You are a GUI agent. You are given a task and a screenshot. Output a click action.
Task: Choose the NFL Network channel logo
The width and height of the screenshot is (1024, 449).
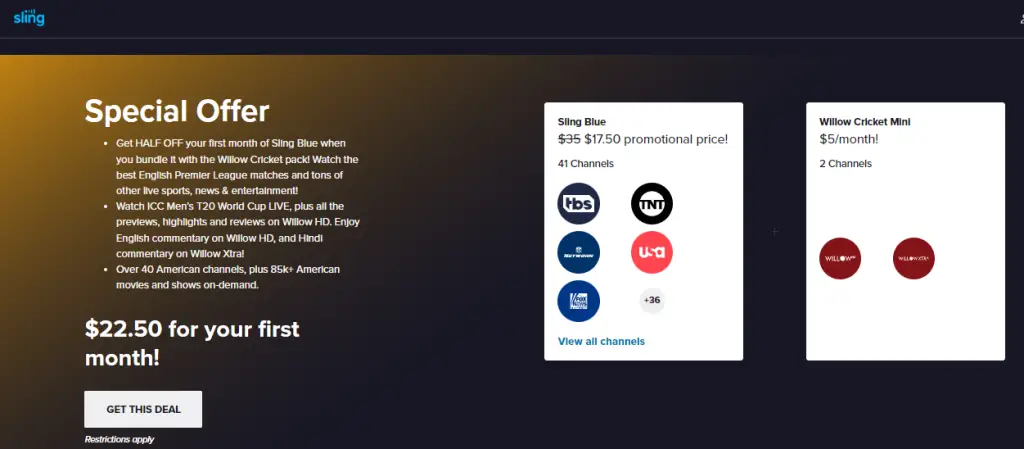coord(579,252)
